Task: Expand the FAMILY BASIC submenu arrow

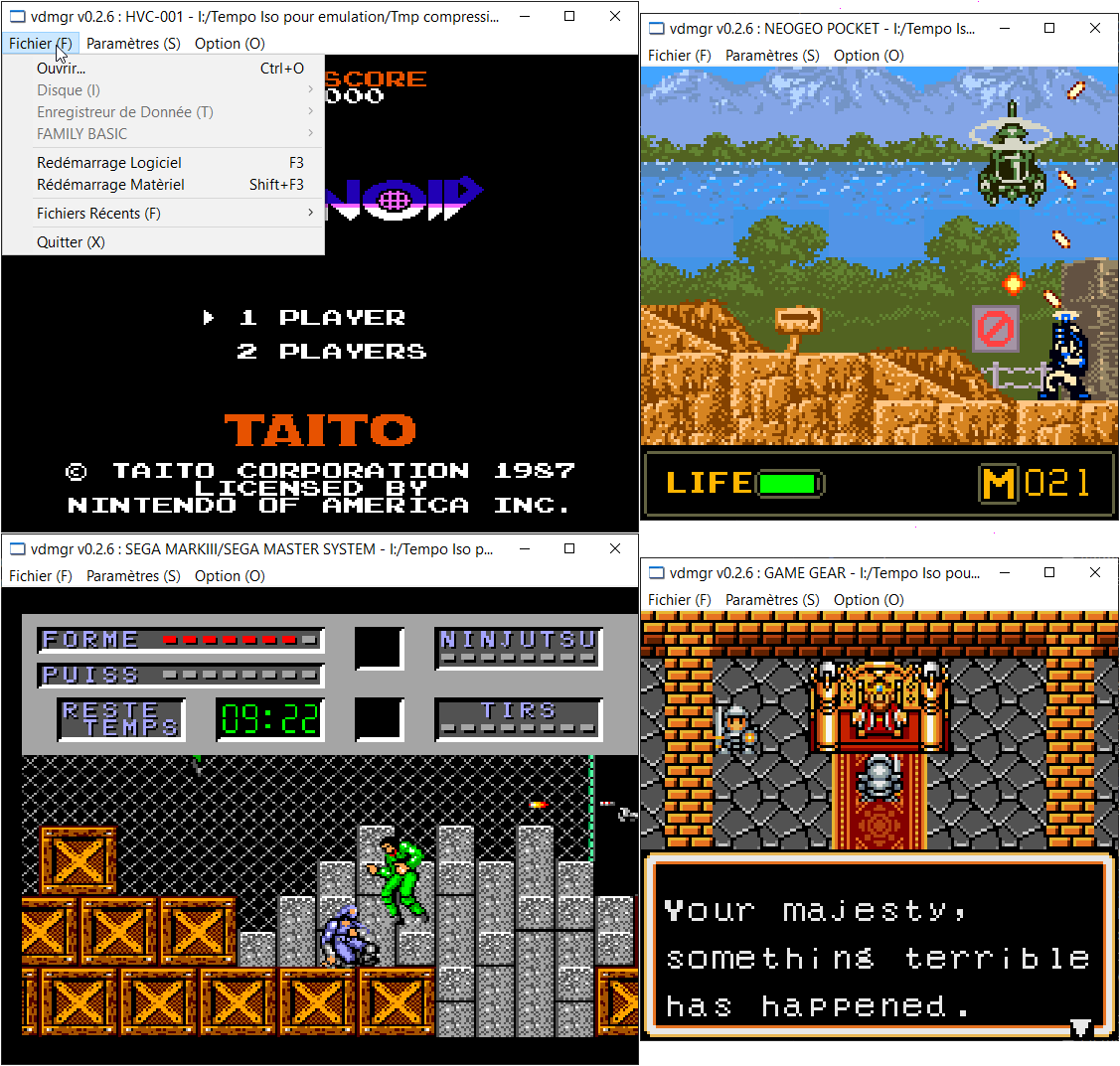Action: coord(310,134)
